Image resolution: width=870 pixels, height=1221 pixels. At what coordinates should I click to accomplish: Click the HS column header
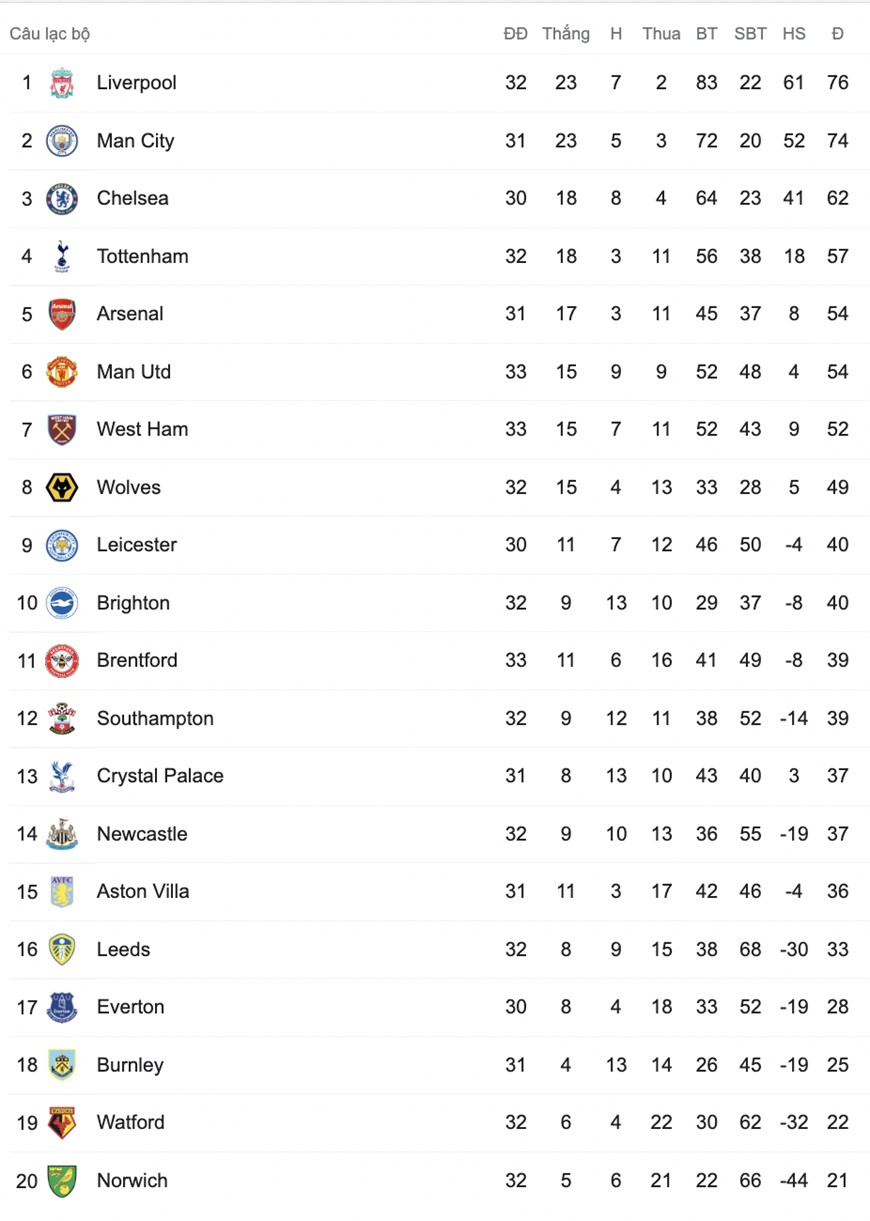tap(794, 34)
